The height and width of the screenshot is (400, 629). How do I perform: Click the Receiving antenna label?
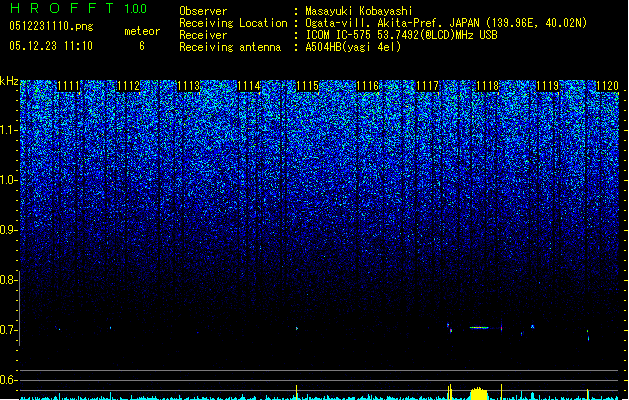click(x=230, y=47)
